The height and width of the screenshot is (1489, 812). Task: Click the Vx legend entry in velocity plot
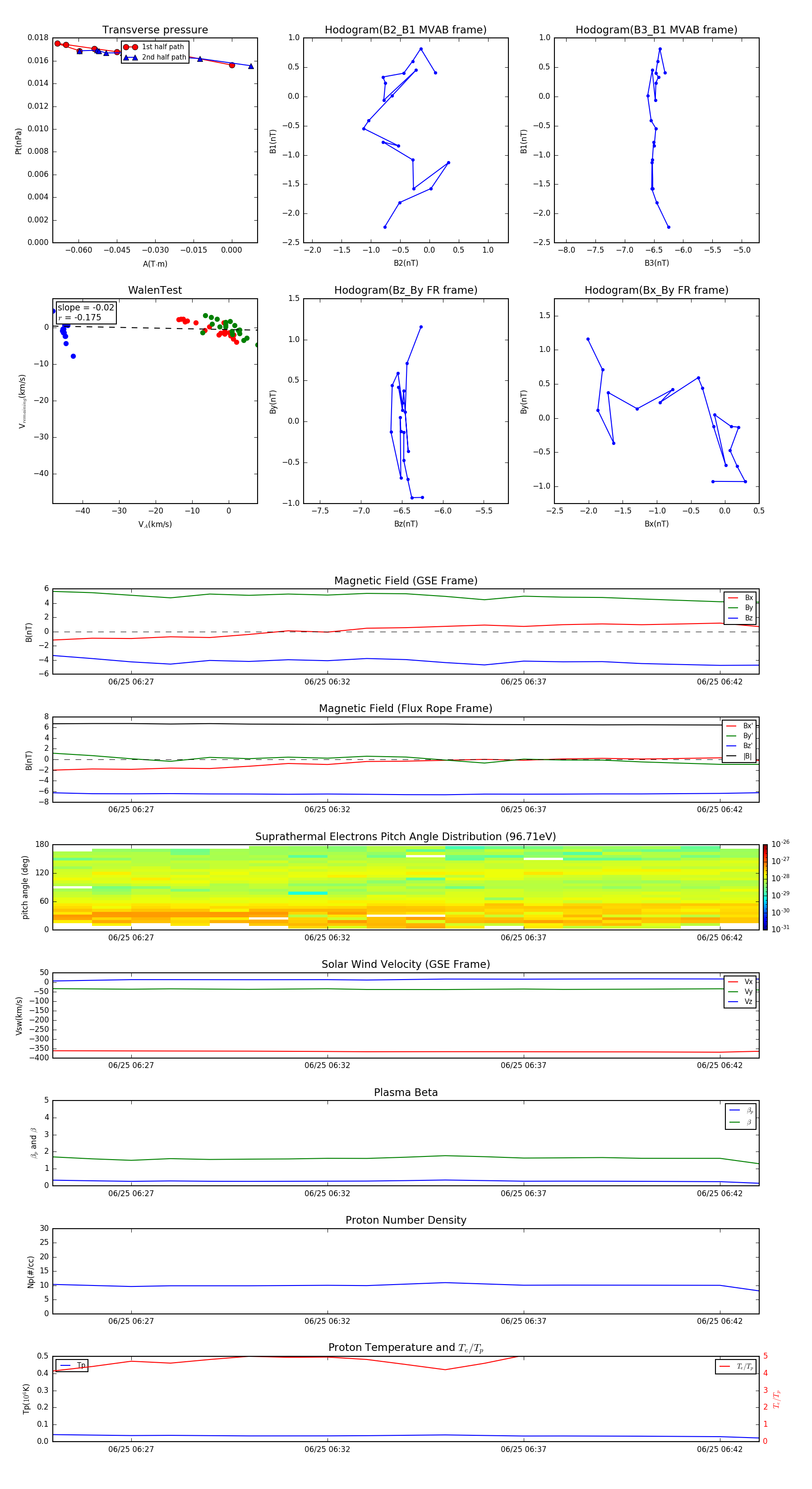pos(741,981)
